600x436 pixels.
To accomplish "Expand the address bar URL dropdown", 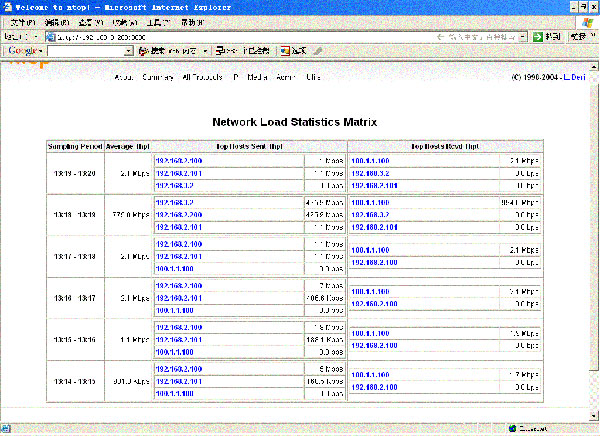I will (x=523, y=37).
